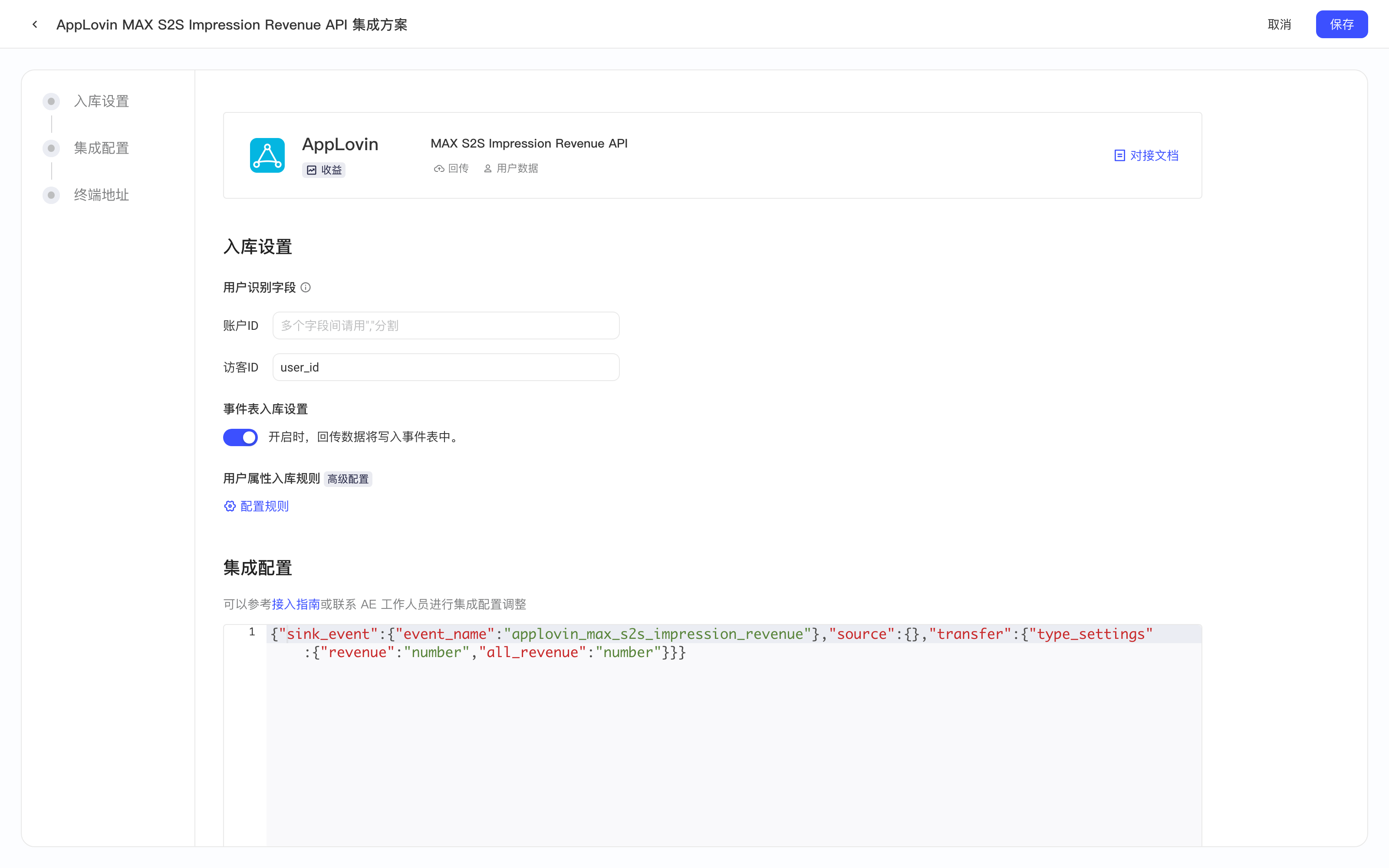
Task: Click the document icon beside 对接文档
Action: pos(1119,155)
